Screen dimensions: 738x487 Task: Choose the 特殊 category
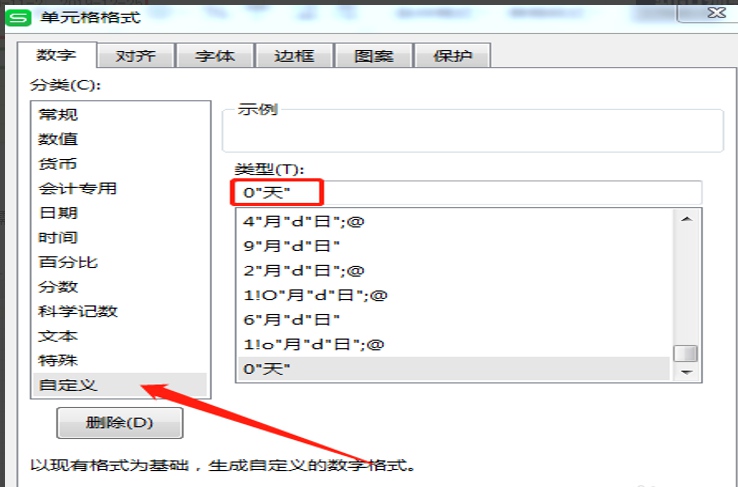(x=120, y=360)
